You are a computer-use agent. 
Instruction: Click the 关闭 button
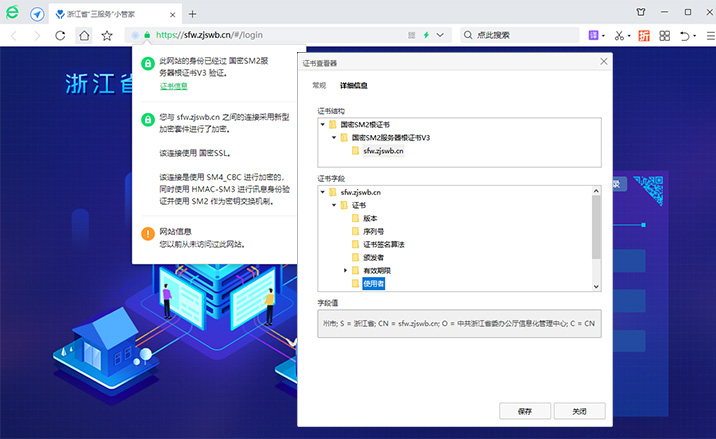[x=579, y=411]
